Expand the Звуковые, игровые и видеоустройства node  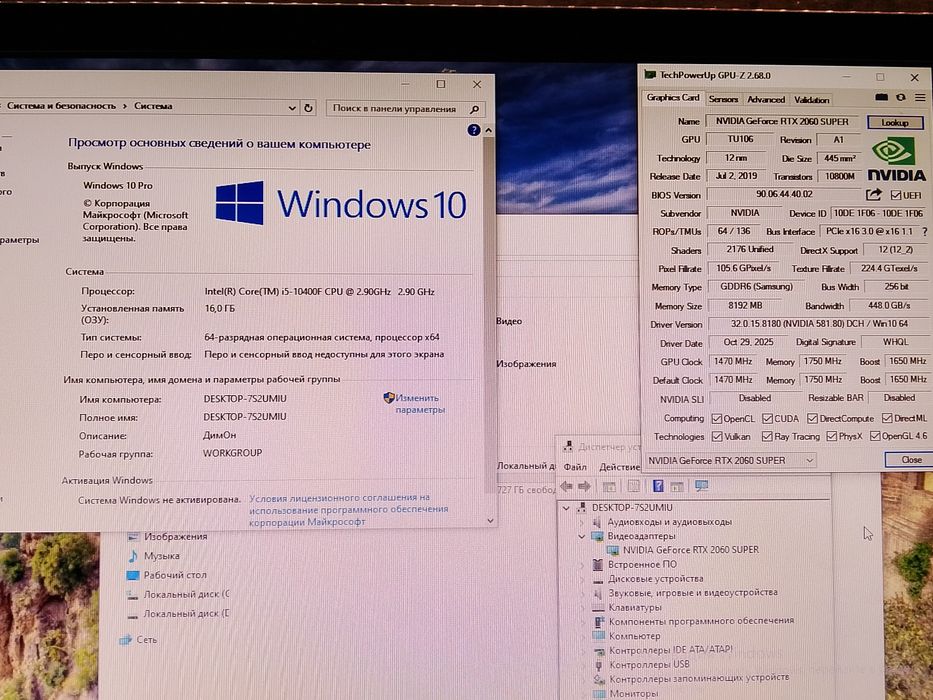[583, 593]
